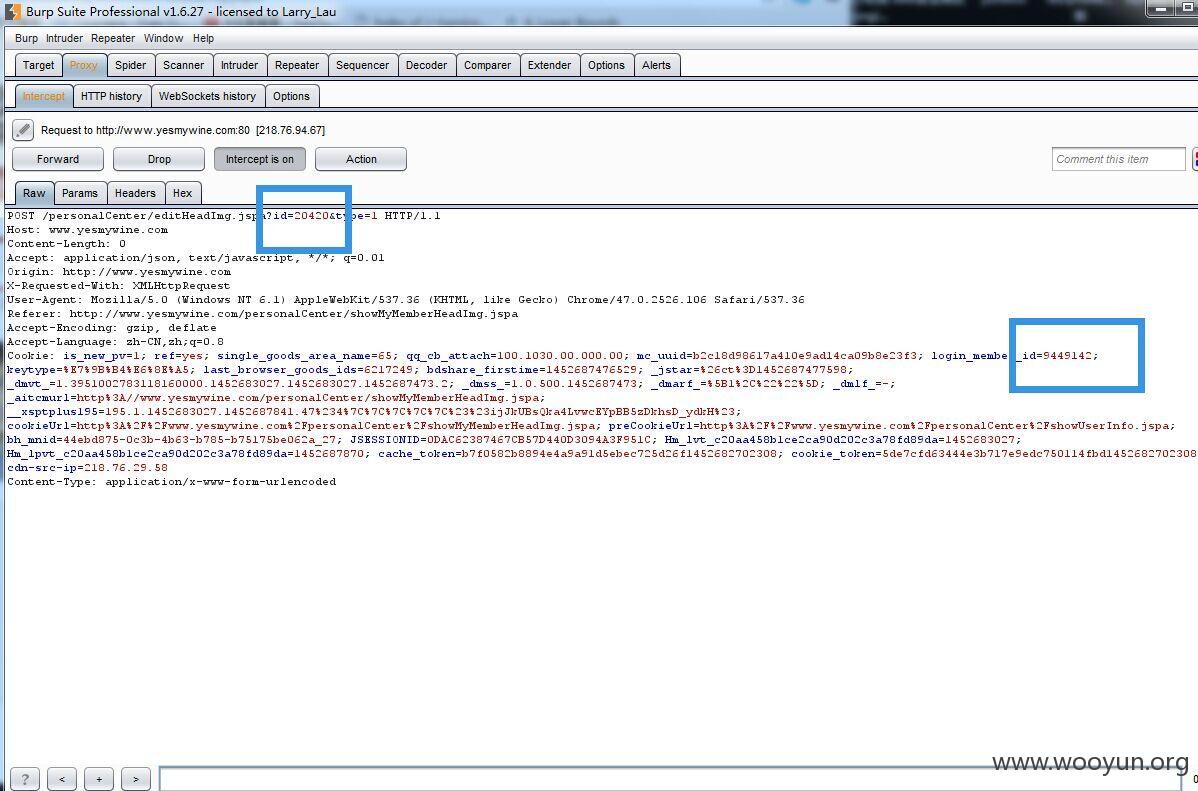Viewport: 1198px width, 791px height.
Task: Click the help question mark button
Action: [24, 779]
